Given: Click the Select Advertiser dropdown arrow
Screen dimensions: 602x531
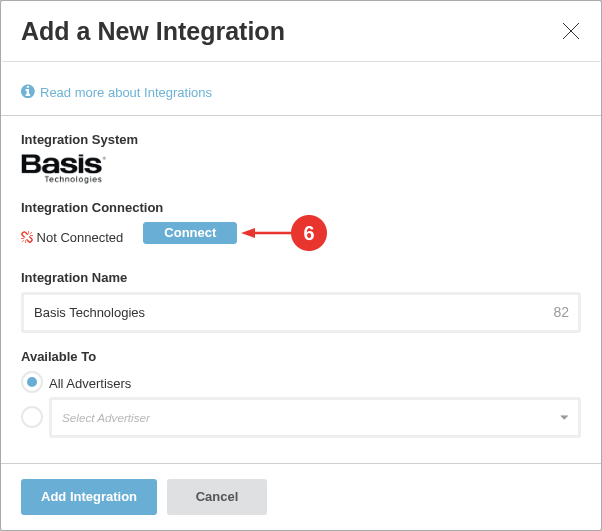Looking at the screenshot, I should (x=564, y=417).
